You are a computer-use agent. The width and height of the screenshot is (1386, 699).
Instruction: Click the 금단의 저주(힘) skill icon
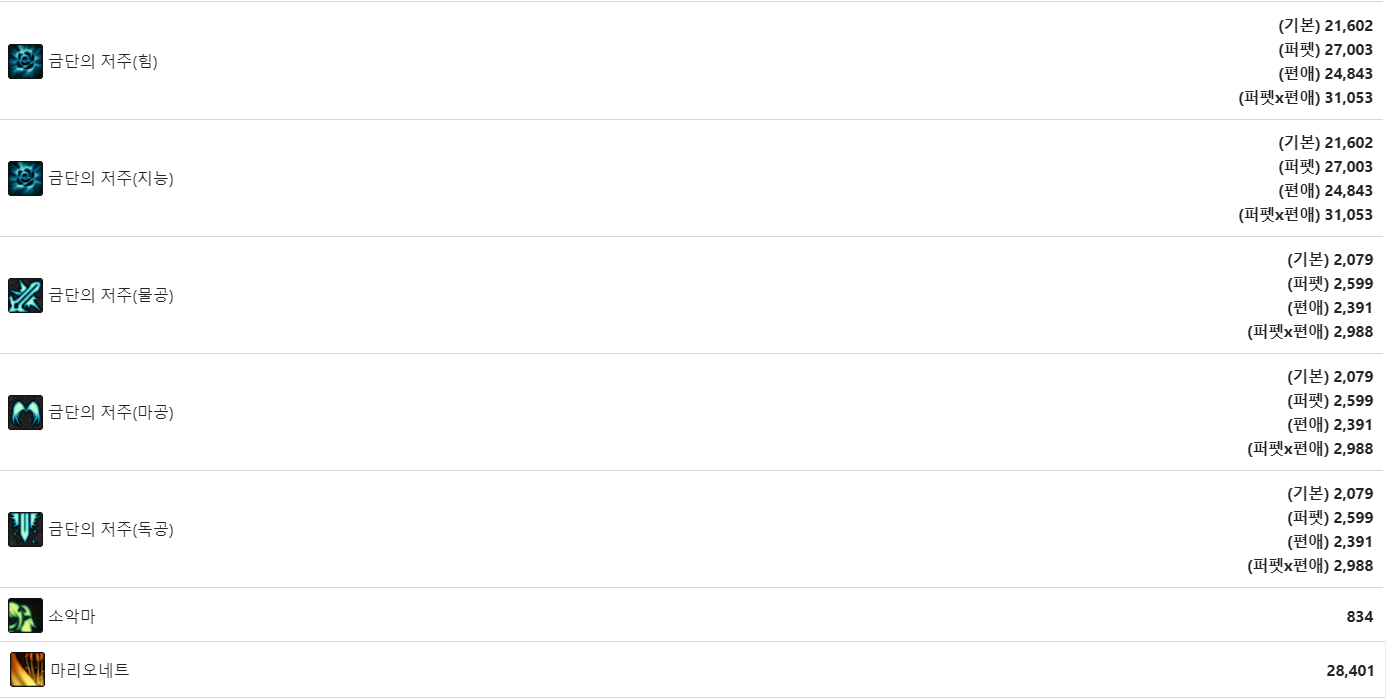coord(25,61)
